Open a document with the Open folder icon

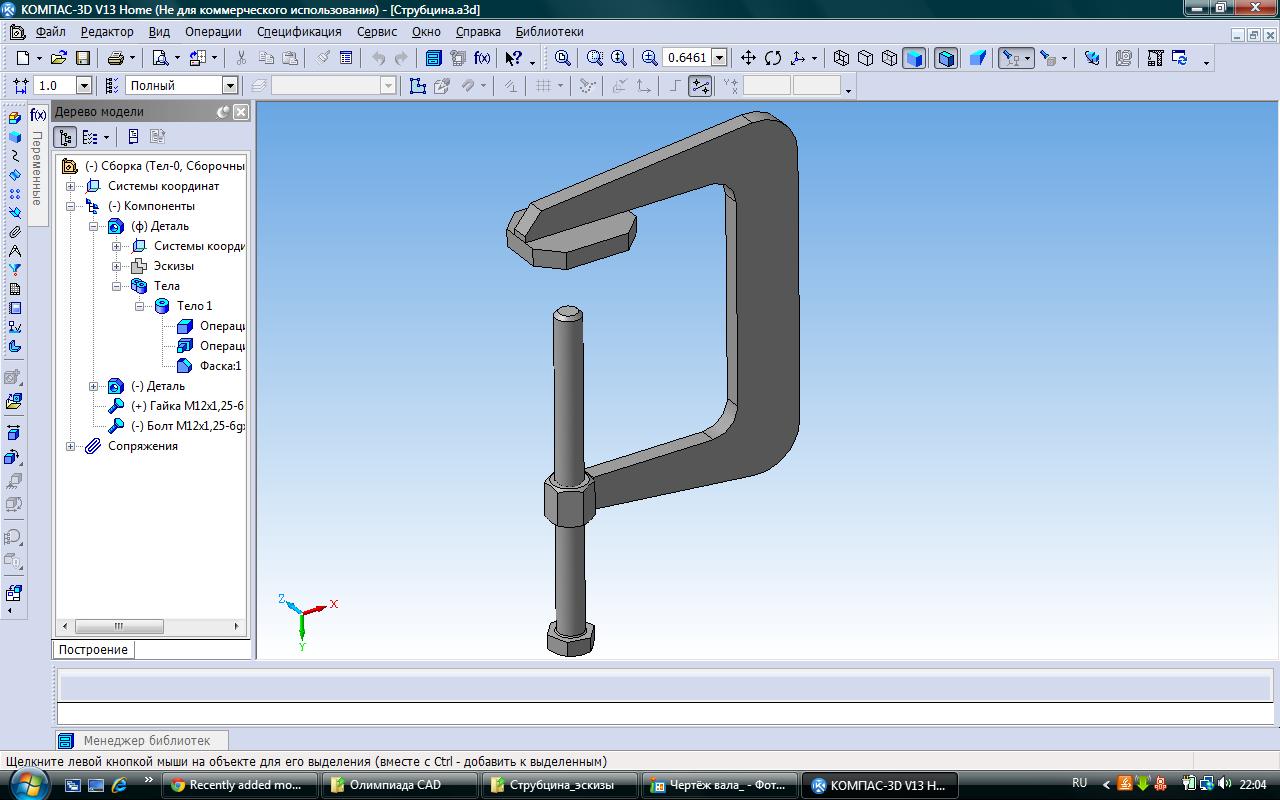click(x=59, y=58)
